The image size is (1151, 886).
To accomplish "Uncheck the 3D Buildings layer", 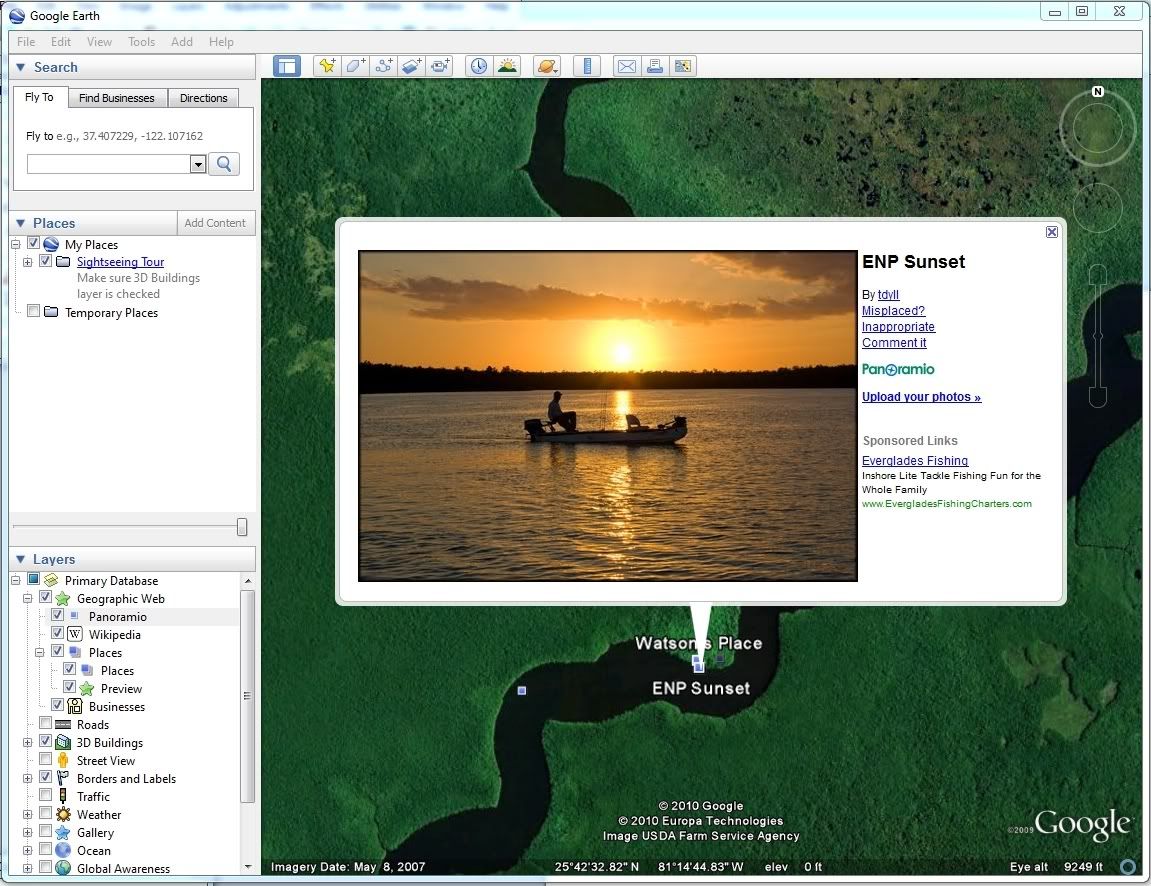I will point(46,741).
